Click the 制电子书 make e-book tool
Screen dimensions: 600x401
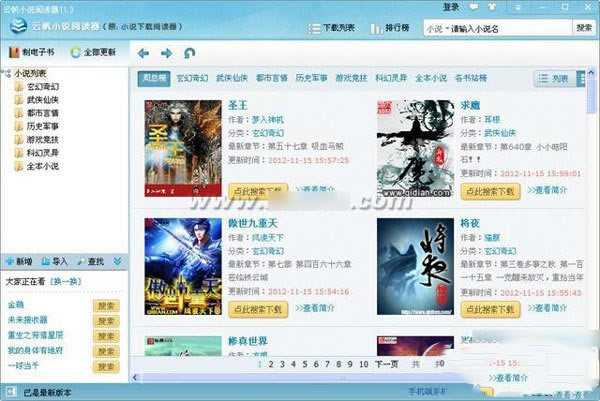[31, 52]
